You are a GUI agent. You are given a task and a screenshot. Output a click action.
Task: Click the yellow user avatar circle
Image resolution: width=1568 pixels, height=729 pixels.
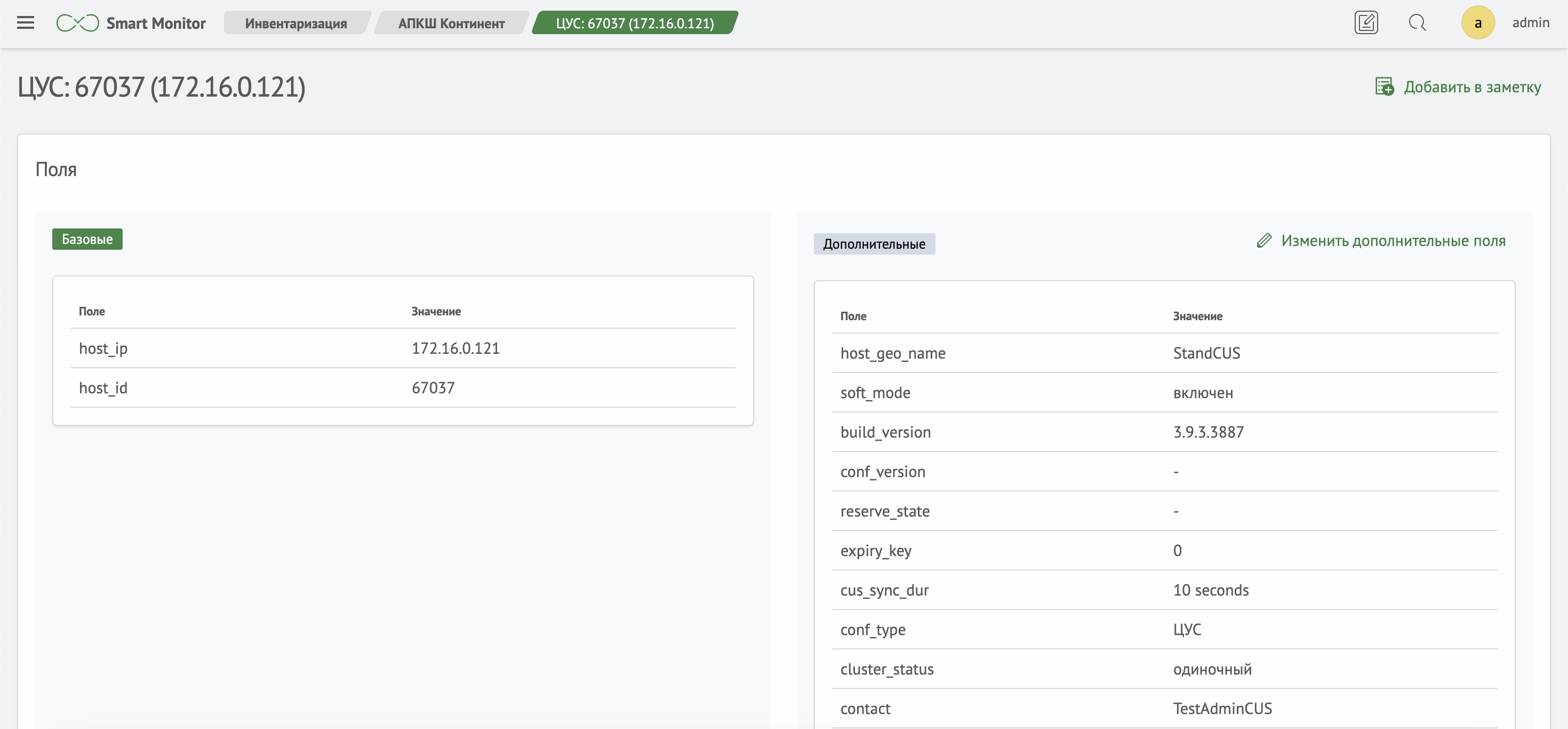(x=1477, y=23)
